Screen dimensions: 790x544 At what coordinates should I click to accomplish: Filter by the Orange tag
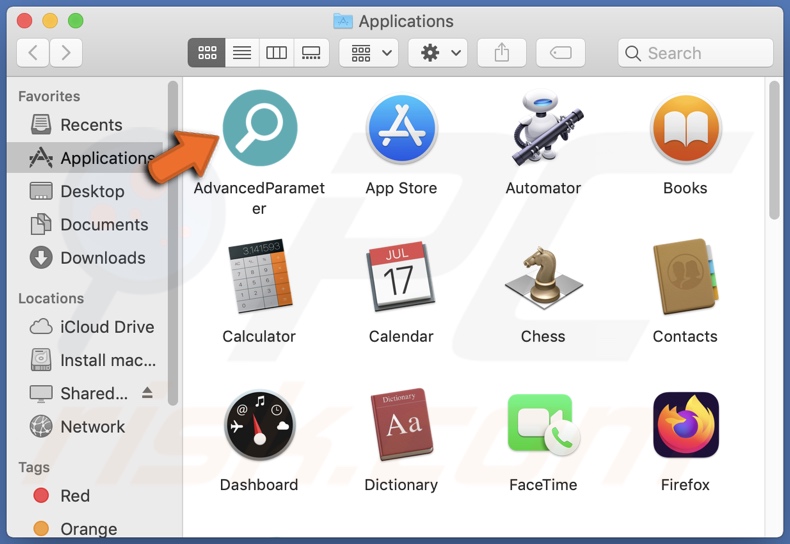tap(86, 528)
